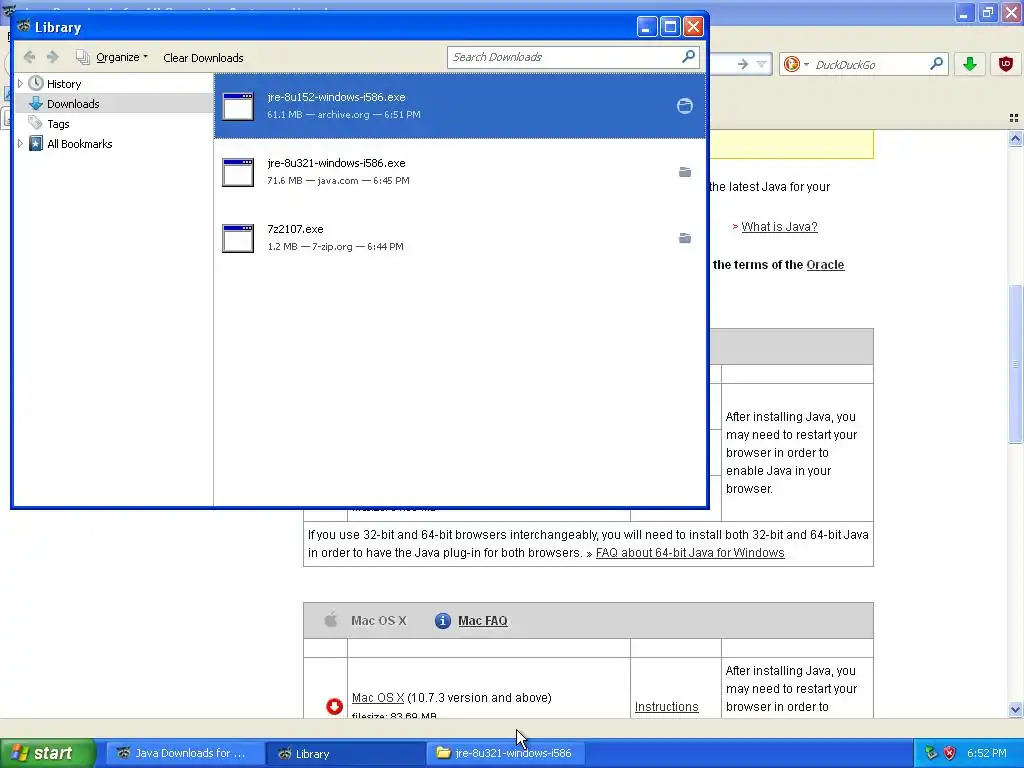Click the action icon beside jre-8u152 download

pos(684,106)
